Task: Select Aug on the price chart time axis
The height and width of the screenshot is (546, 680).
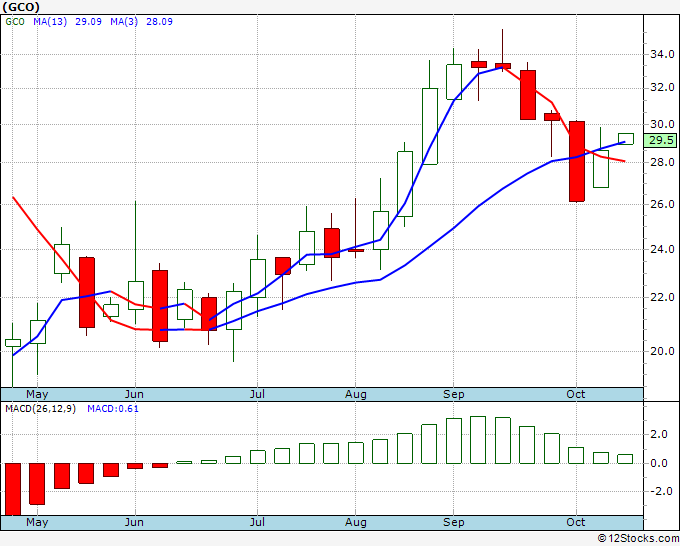Action: point(356,394)
